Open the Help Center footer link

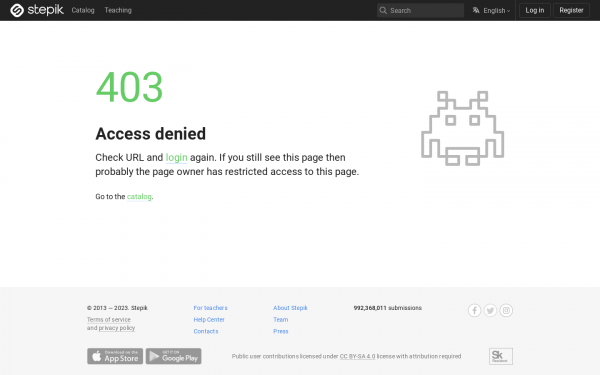coord(209,320)
